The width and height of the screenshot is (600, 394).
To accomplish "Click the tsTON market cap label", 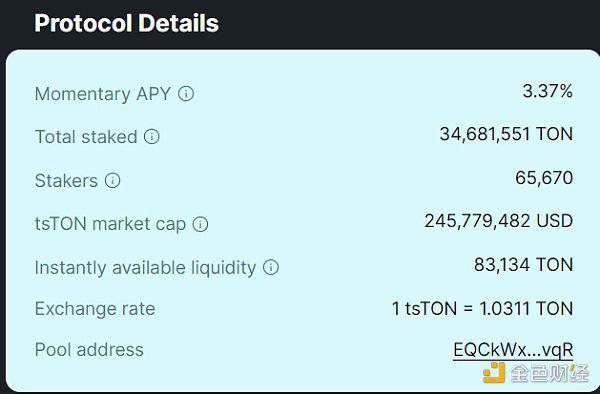I will click(110, 224).
